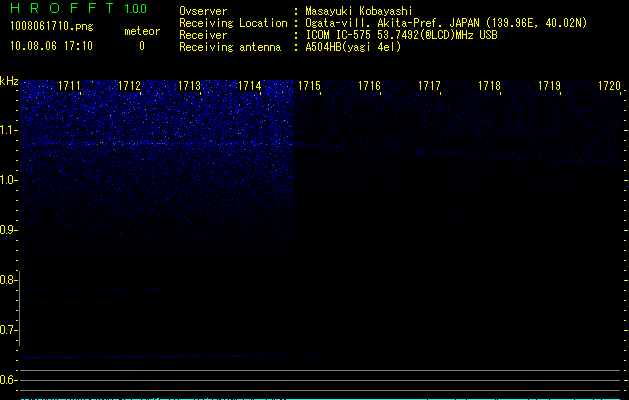Click antenna value A504HB(yagi 4el)
This screenshot has height=400, width=629.
(353, 47)
